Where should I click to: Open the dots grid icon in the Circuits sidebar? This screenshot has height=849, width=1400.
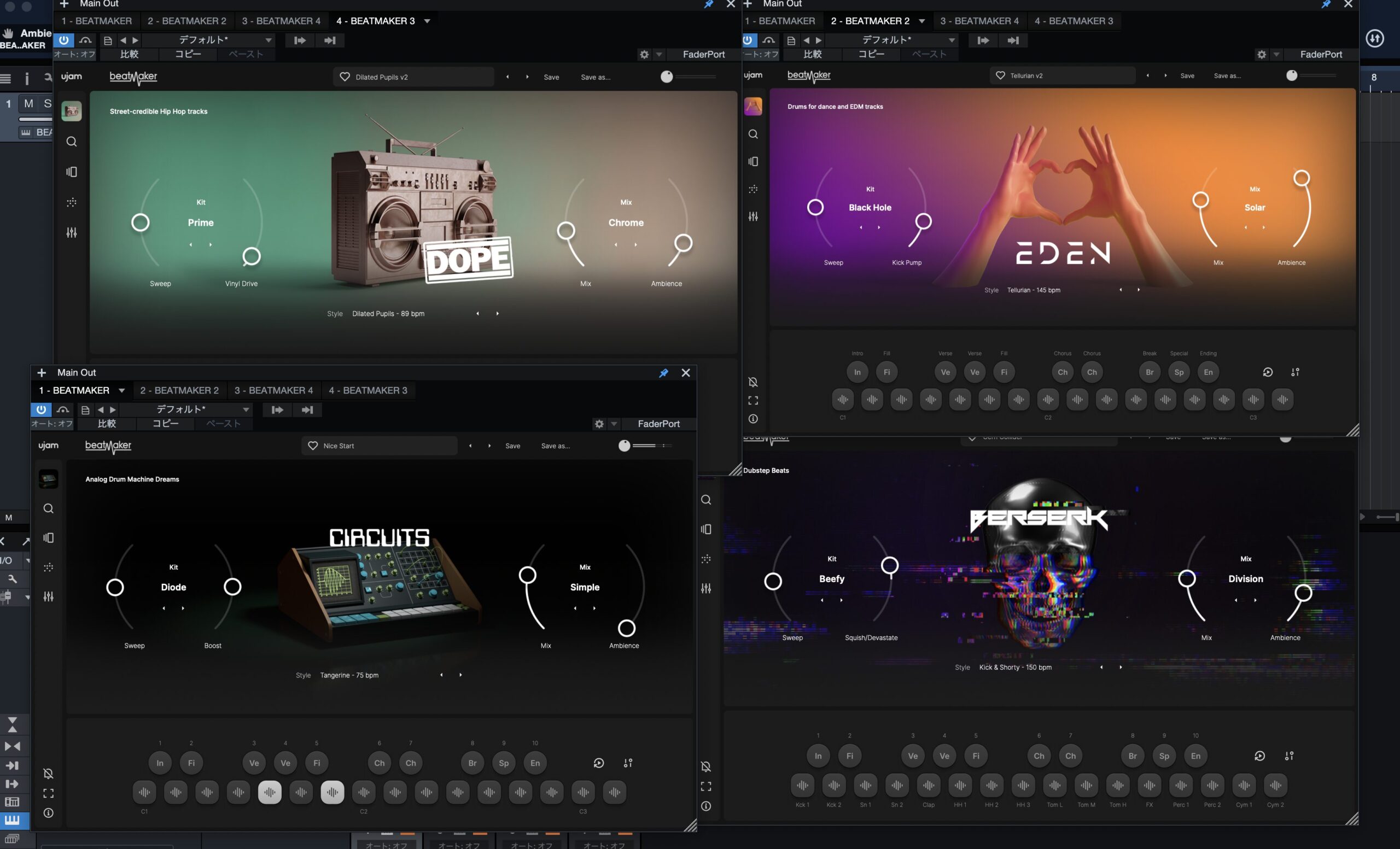tap(48, 567)
